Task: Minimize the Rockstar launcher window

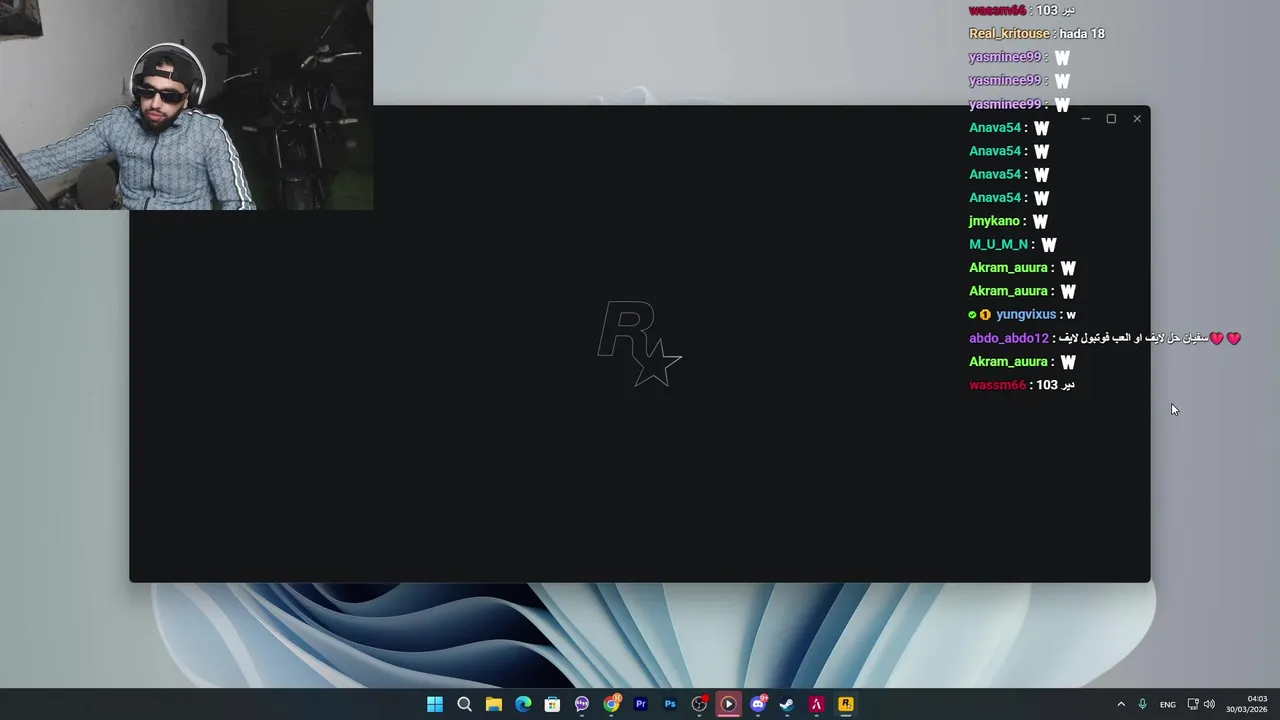Action: pyautogui.click(x=1086, y=119)
